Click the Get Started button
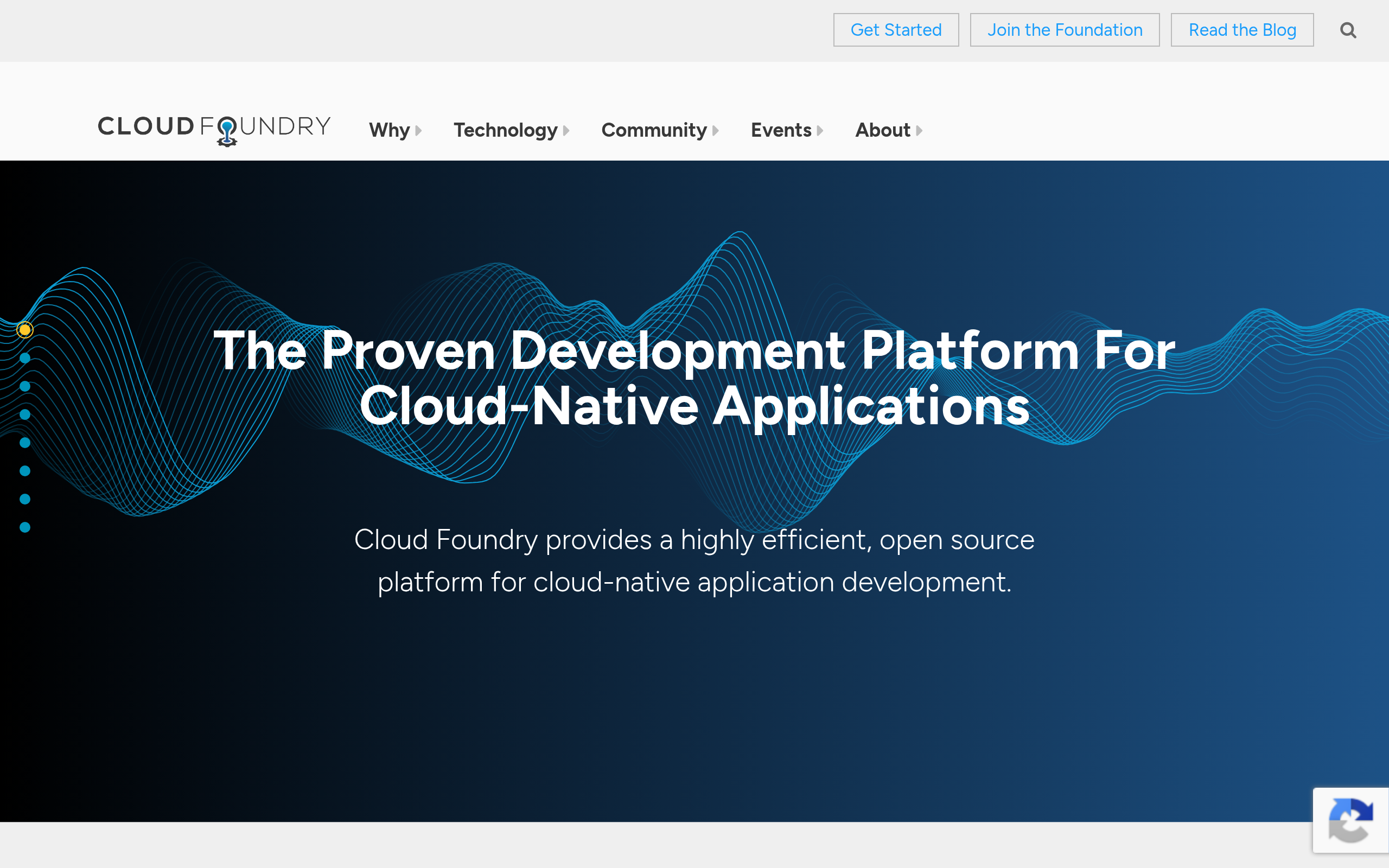Screen dimensions: 1389x868 point(896,30)
